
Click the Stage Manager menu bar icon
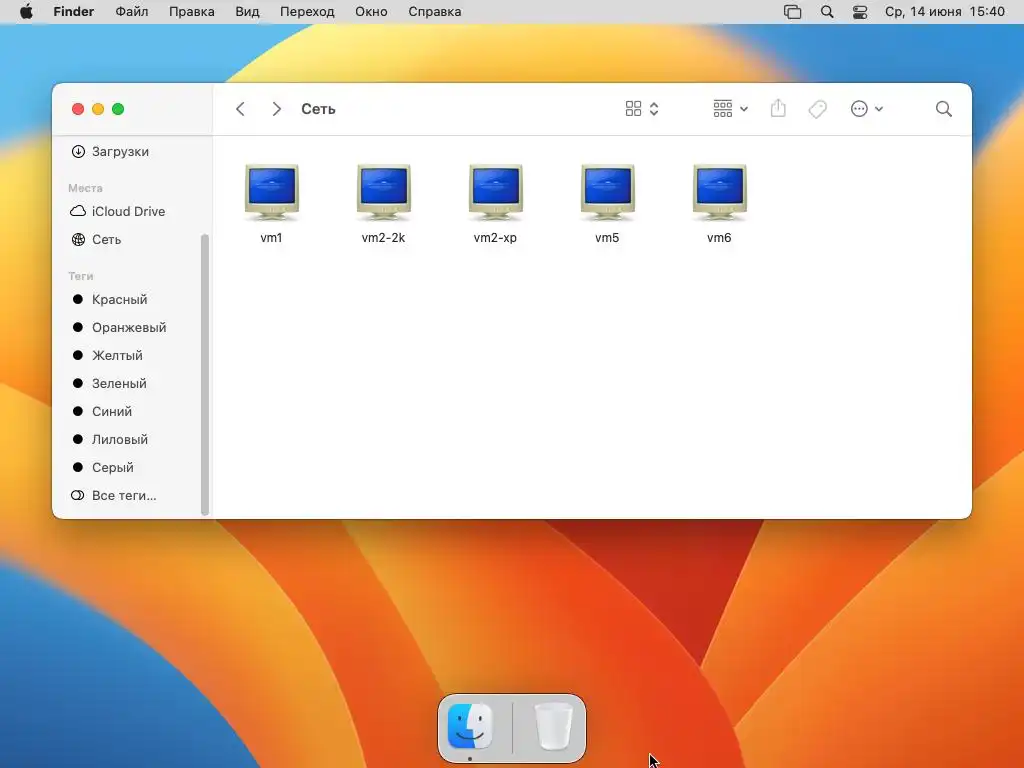792,12
